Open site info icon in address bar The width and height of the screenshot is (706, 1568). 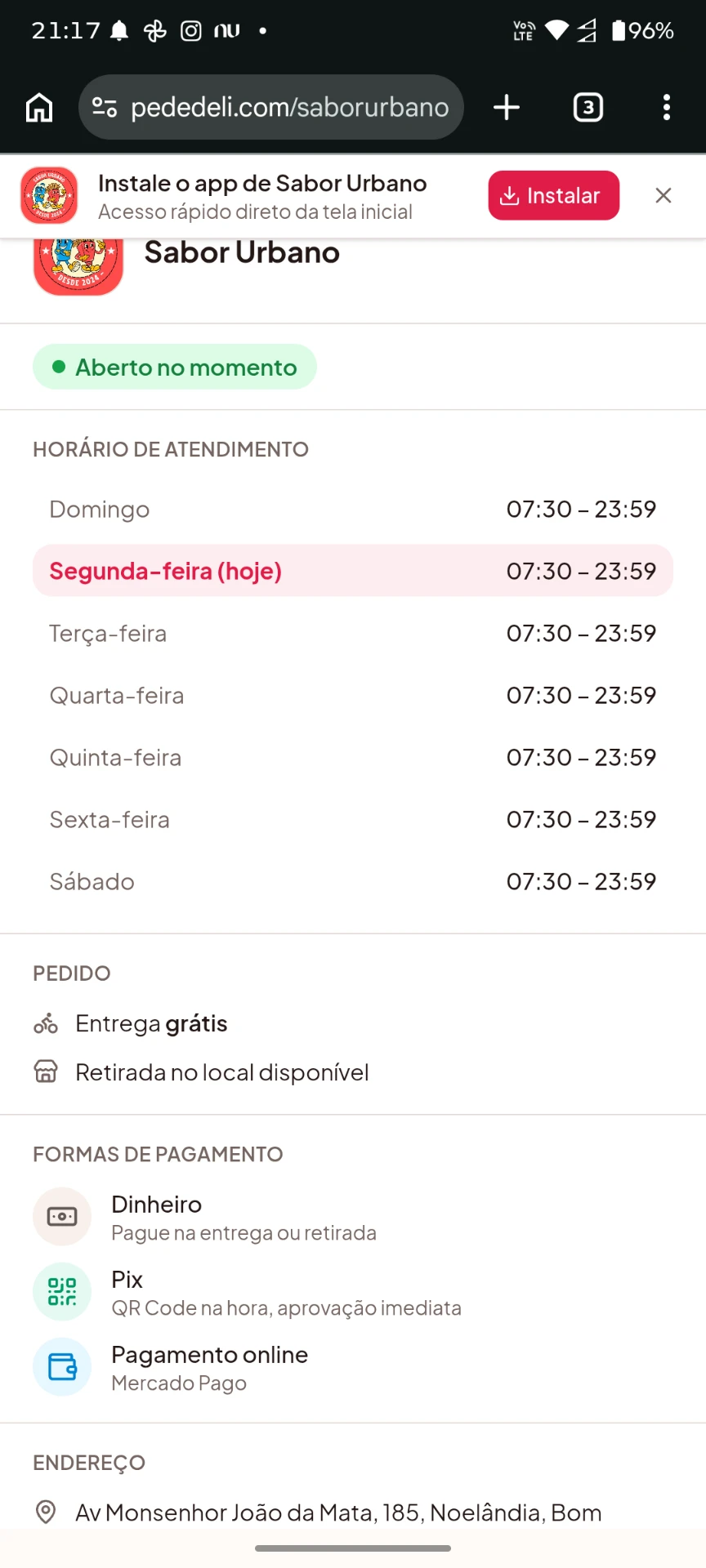pyautogui.click(x=105, y=107)
